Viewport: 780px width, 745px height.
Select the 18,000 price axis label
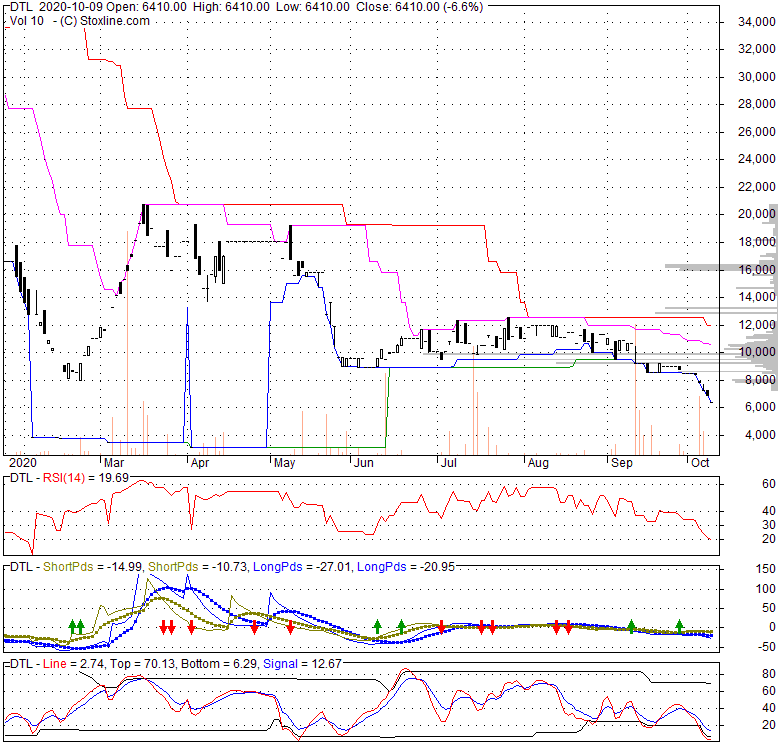[x=757, y=242]
